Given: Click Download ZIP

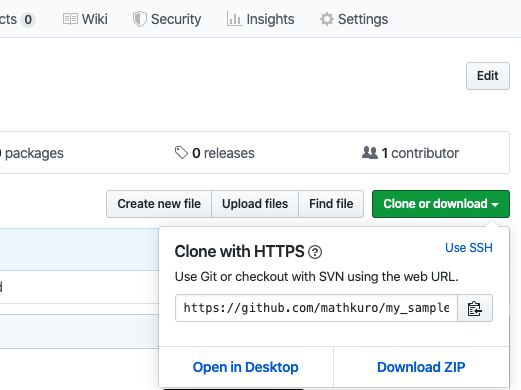Looking at the screenshot, I should click(x=421, y=367).
